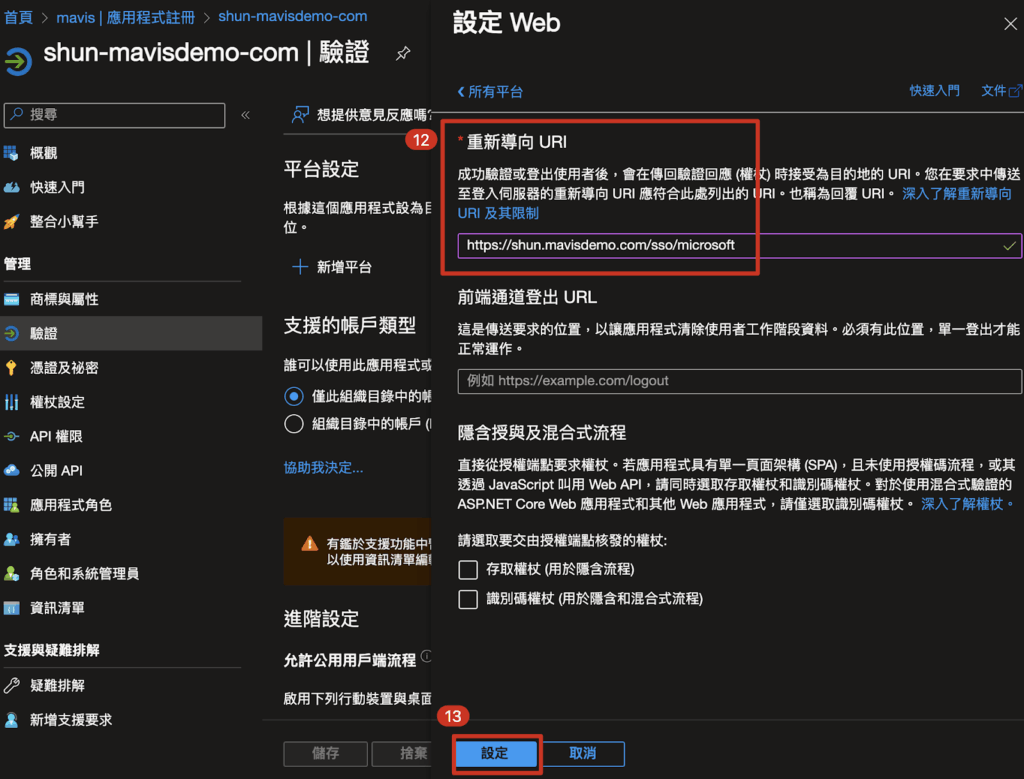This screenshot has height=779, width=1024.
Task: Collapse the left navigation sidebar
Action: tap(245, 116)
